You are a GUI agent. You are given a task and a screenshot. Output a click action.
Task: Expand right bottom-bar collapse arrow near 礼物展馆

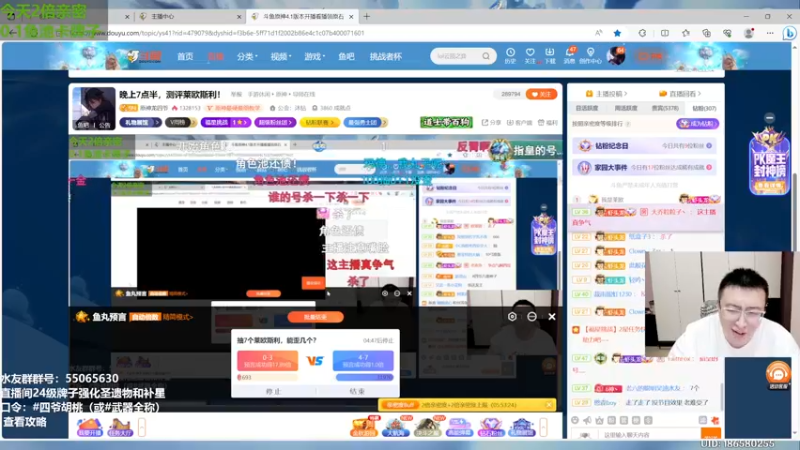point(544,427)
